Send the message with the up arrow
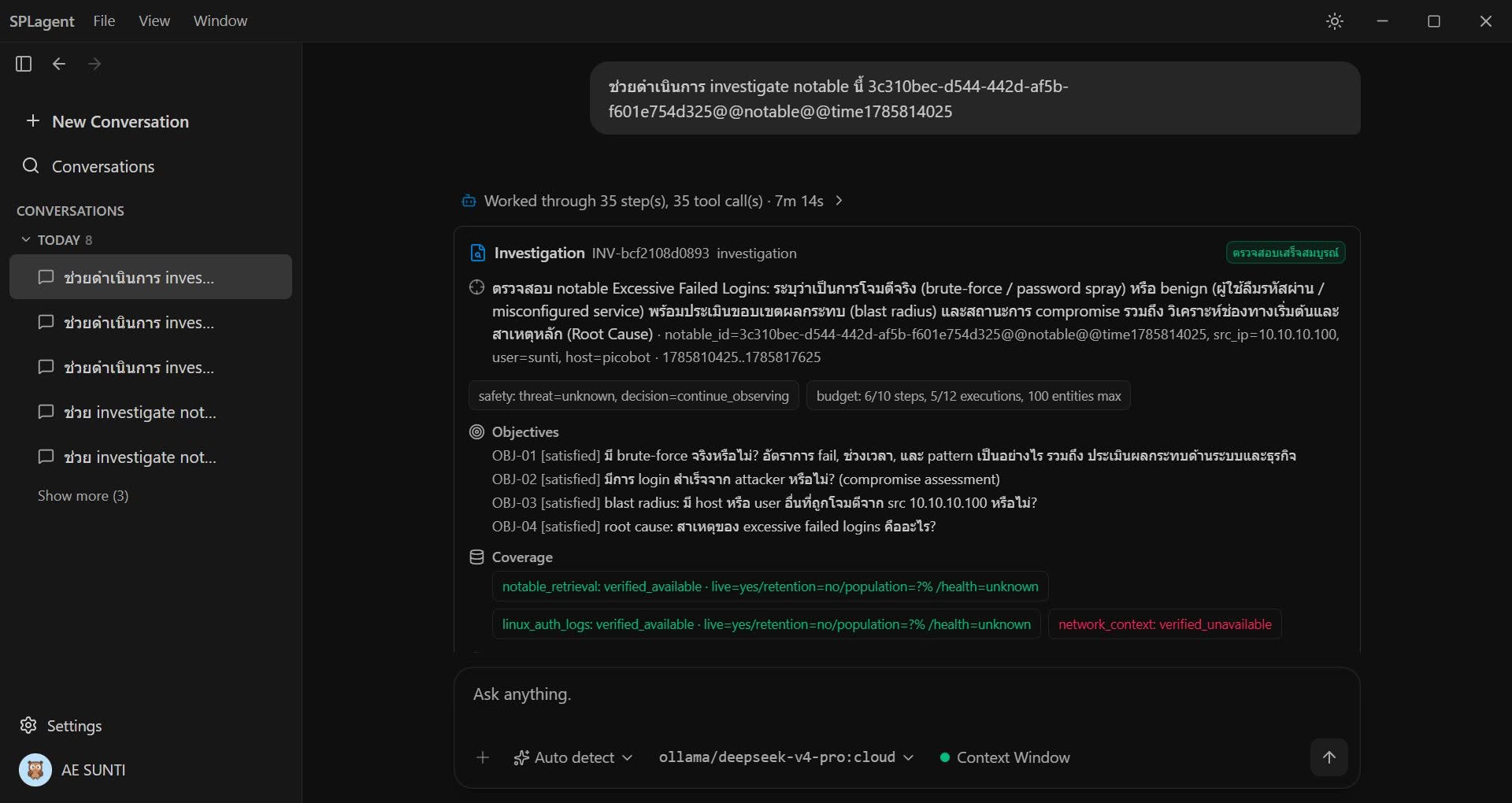The height and width of the screenshot is (803, 1512). (1329, 757)
